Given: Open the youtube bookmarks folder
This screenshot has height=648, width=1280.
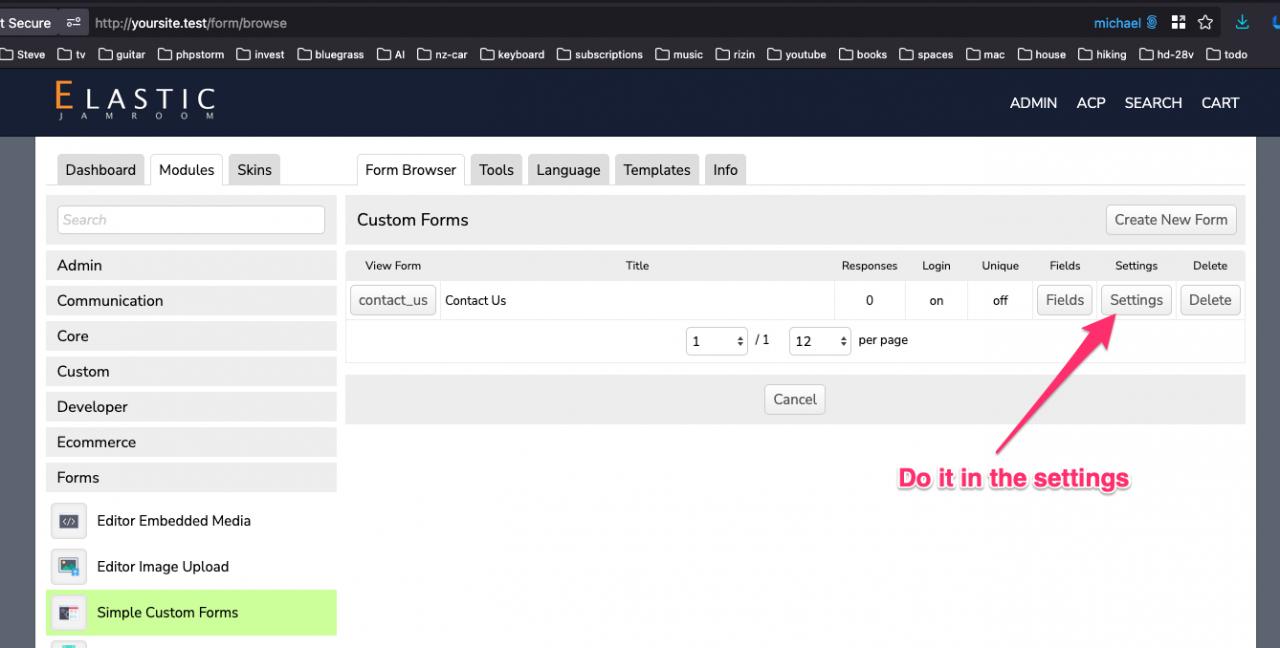Looking at the screenshot, I should (x=797, y=54).
